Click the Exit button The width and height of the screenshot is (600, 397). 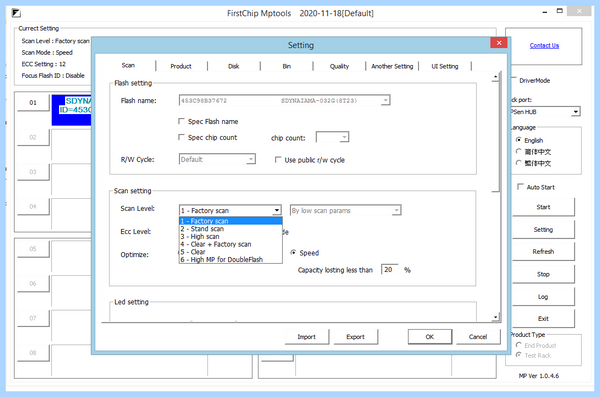[543, 319]
